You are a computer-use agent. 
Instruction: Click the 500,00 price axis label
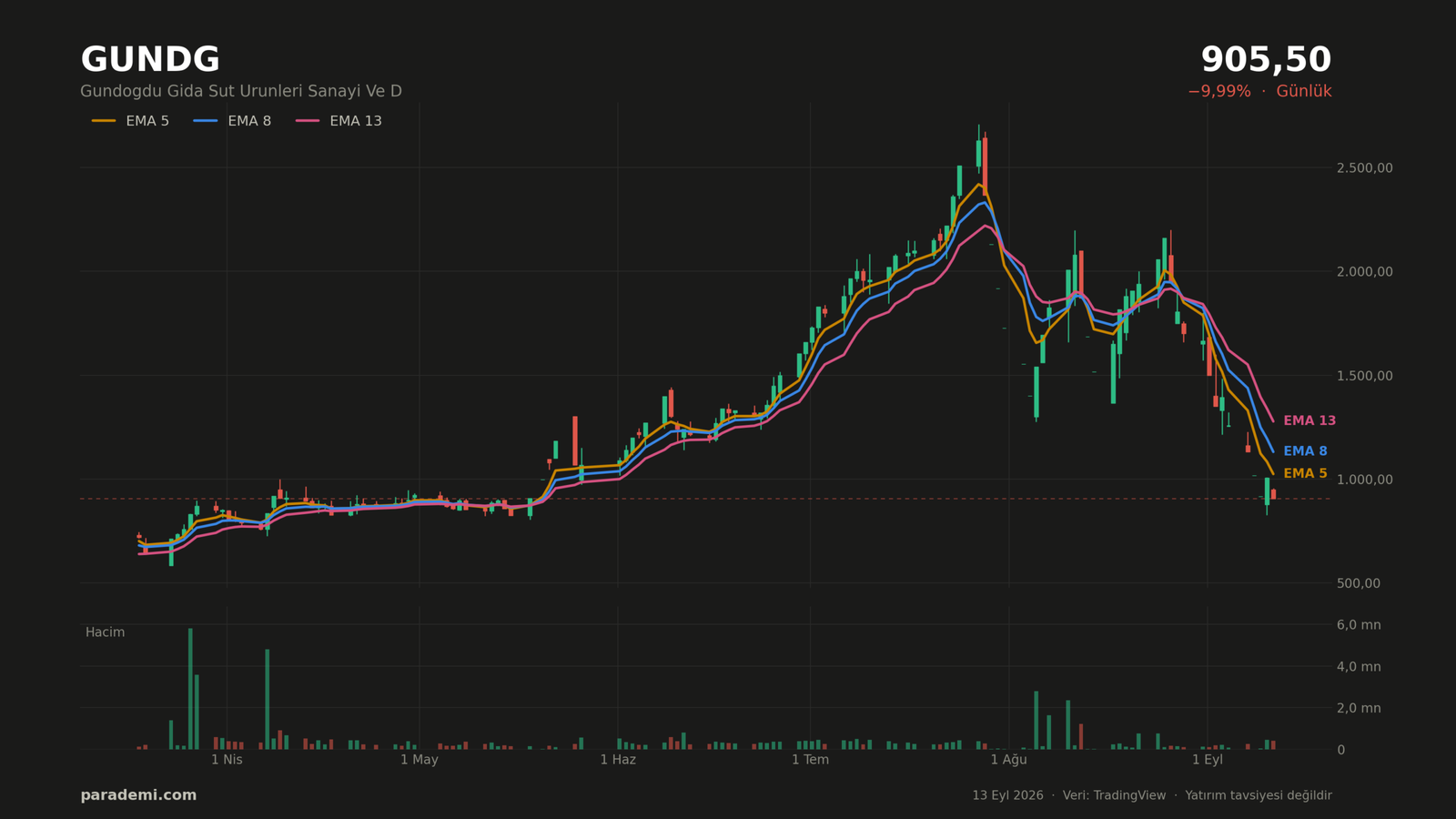point(1358,583)
